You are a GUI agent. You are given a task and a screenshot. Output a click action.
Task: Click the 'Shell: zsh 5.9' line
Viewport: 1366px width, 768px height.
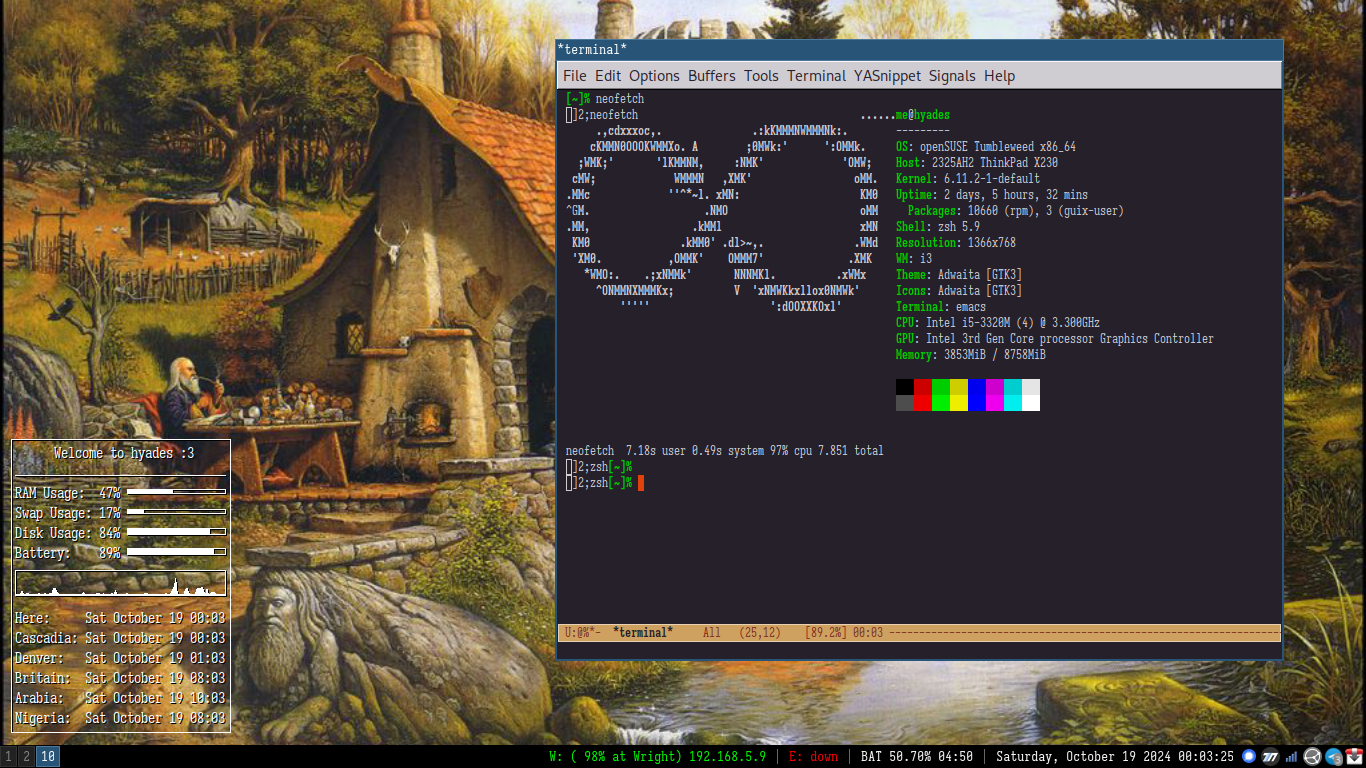point(938,227)
